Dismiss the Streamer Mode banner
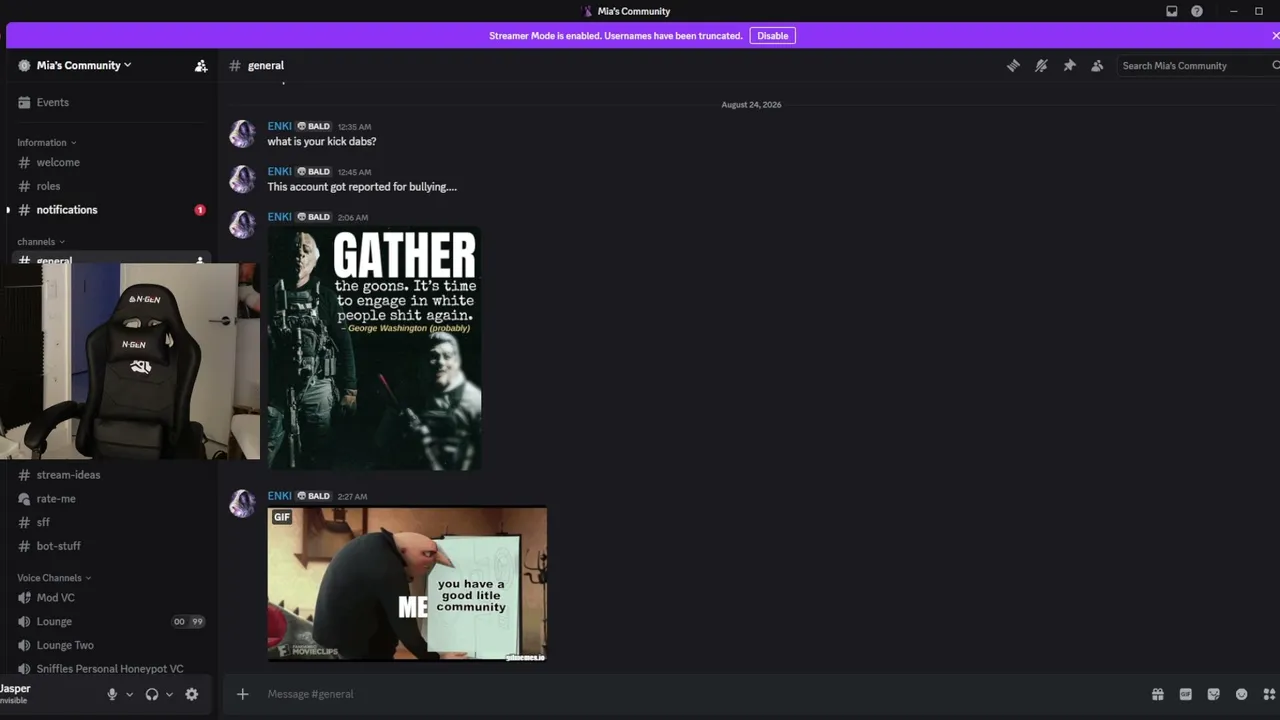1280x720 pixels. [1275, 36]
